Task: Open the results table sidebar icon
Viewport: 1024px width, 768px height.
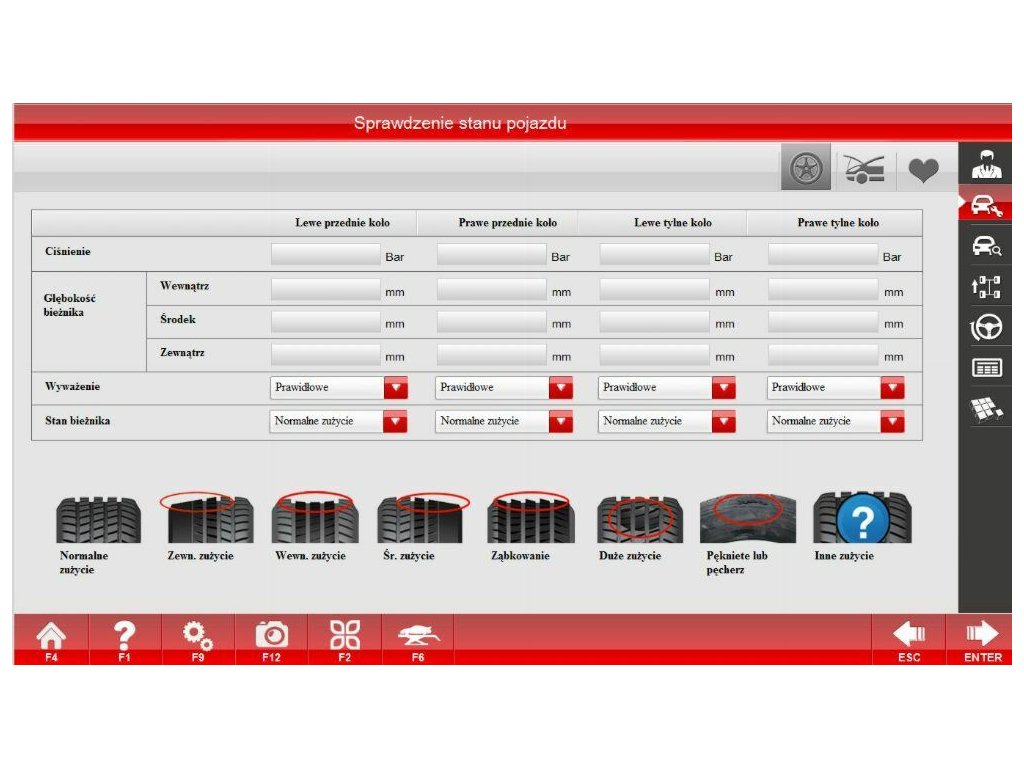Action: [x=986, y=368]
